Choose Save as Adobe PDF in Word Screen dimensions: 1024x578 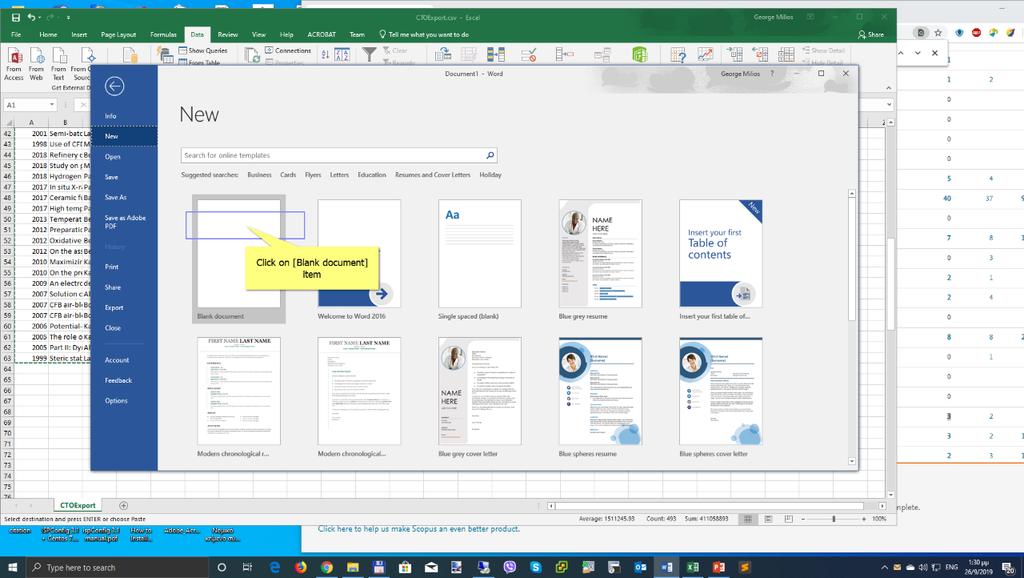124,222
